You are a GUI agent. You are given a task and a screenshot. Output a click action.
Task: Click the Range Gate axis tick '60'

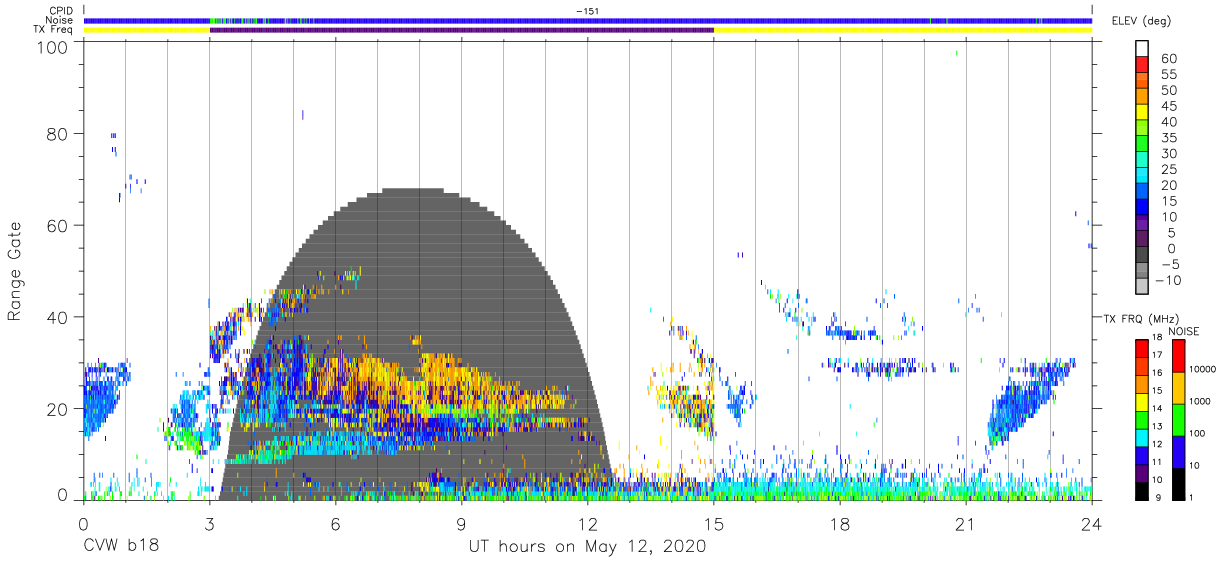(x=57, y=225)
